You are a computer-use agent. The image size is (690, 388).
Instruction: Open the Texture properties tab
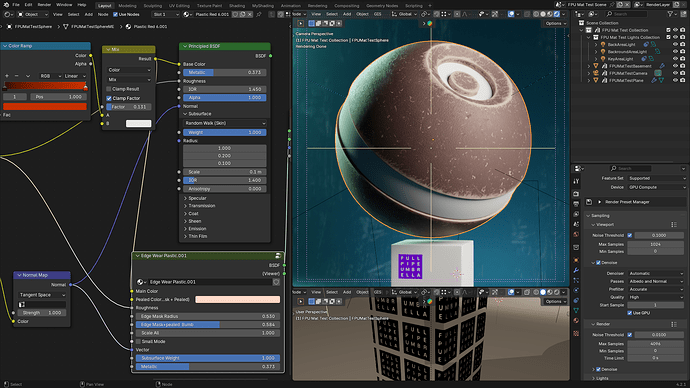pyautogui.click(x=576, y=333)
